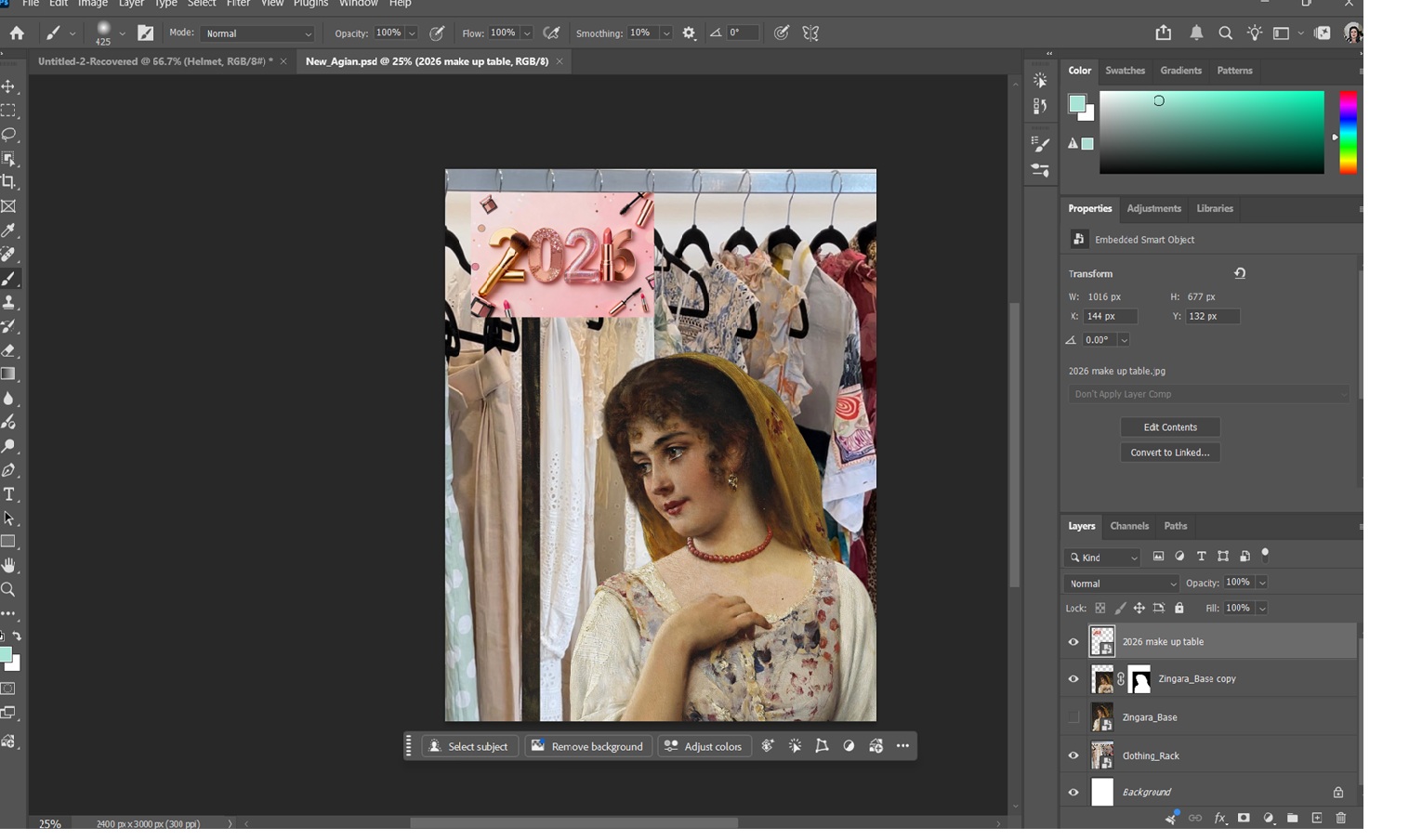The image size is (1409, 840).
Task: Click the foreground color swatch in Color panel
Action: (1077, 104)
